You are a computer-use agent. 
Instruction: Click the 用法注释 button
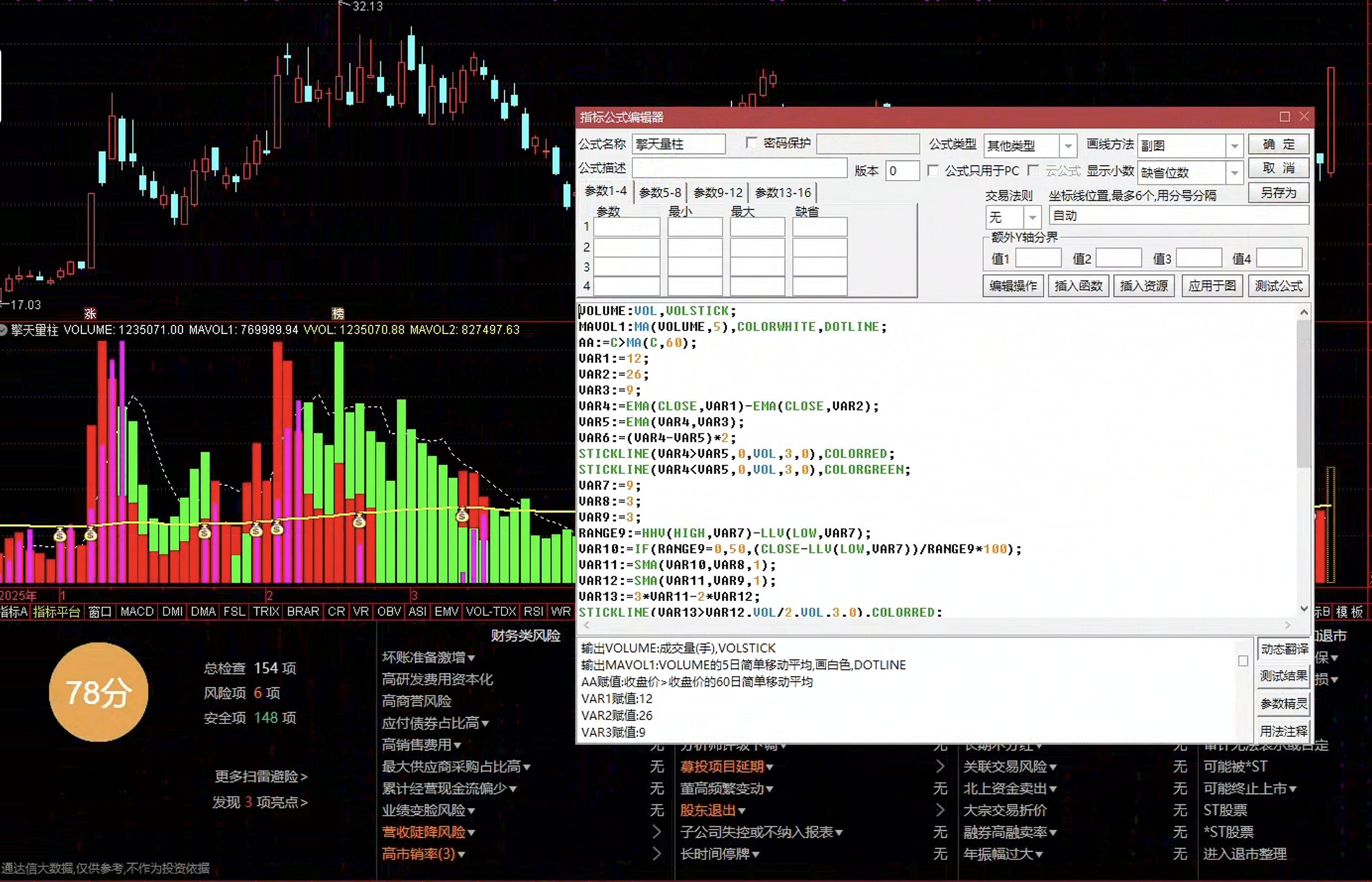coord(1284,732)
